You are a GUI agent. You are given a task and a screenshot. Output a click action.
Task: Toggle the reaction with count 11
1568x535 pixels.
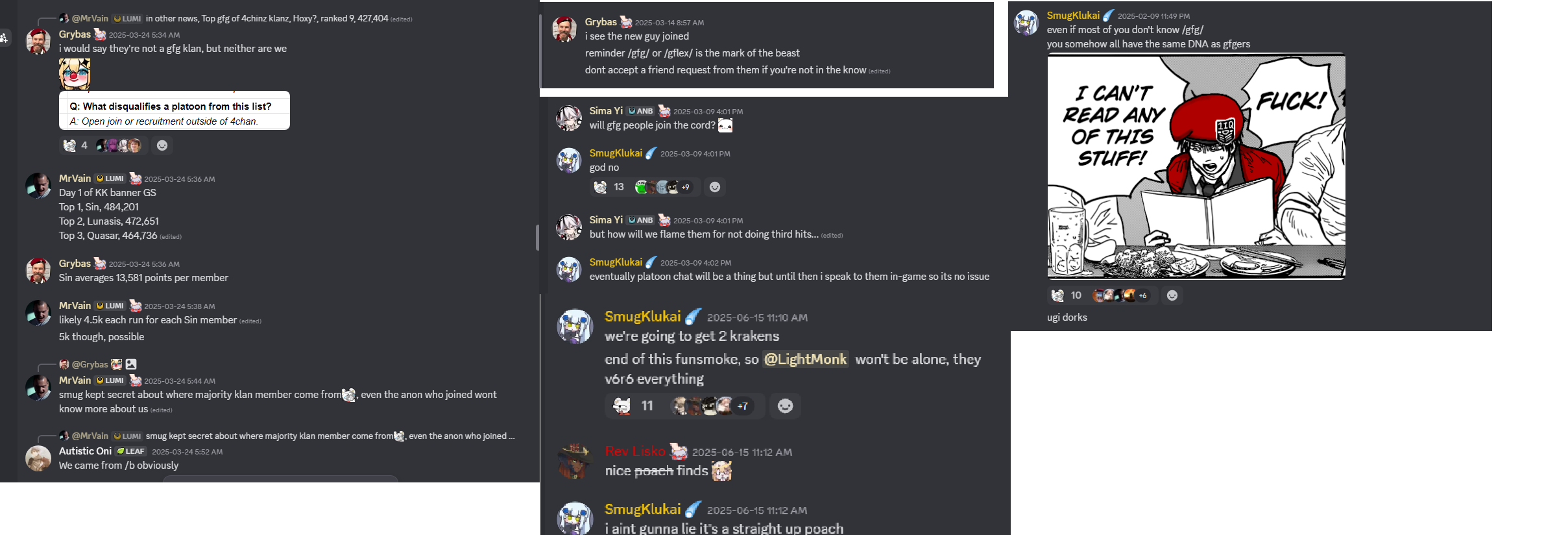tap(684, 406)
